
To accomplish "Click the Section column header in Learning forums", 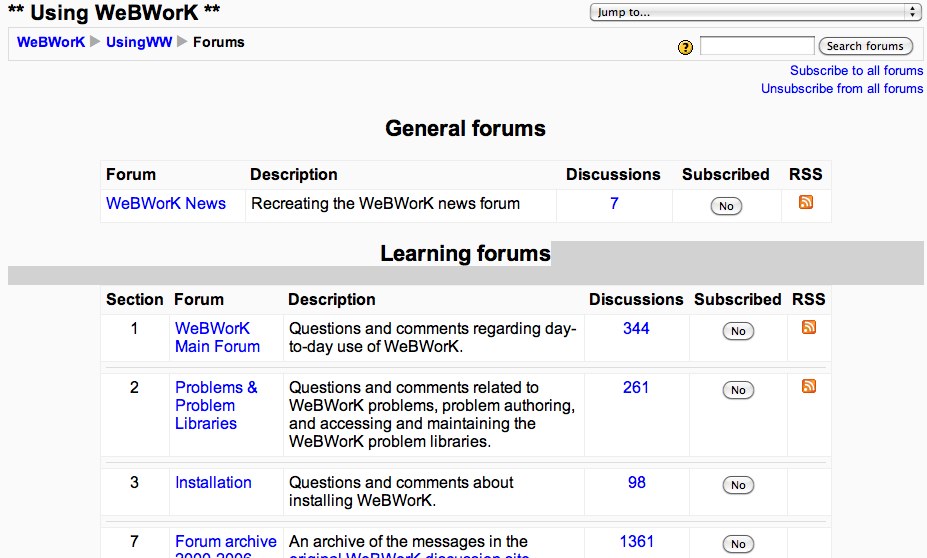I will click(134, 299).
